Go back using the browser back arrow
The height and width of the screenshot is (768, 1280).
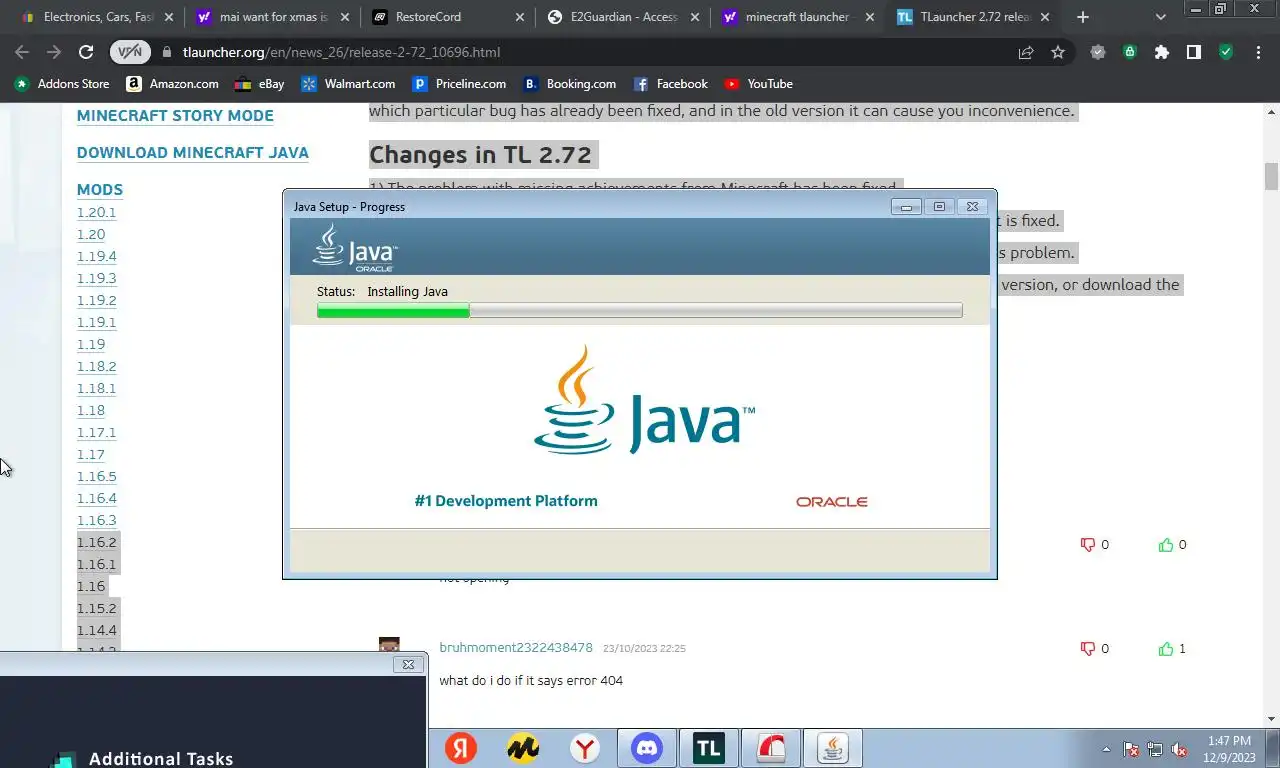pyautogui.click(x=22, y=52)
